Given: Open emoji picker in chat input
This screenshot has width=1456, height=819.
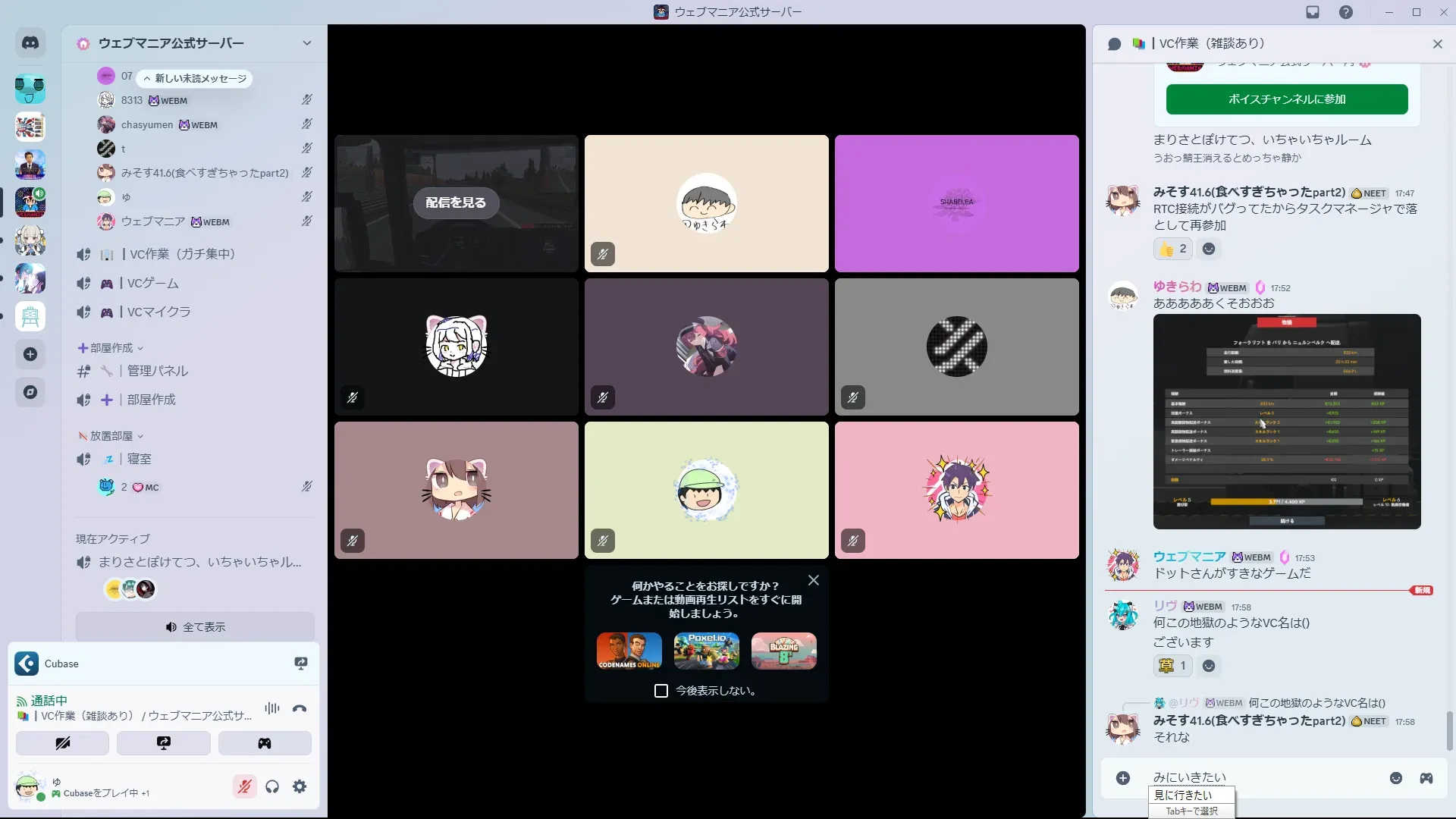Looking at the screenshot, I should [1395, 778].
